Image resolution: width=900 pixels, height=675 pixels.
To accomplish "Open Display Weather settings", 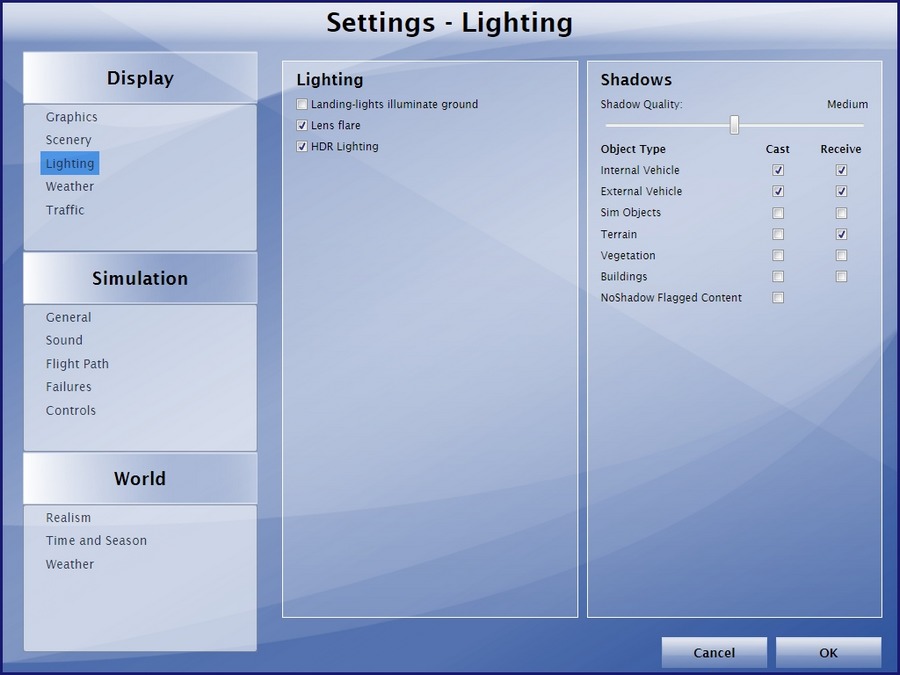I will (x=69, y=187).
